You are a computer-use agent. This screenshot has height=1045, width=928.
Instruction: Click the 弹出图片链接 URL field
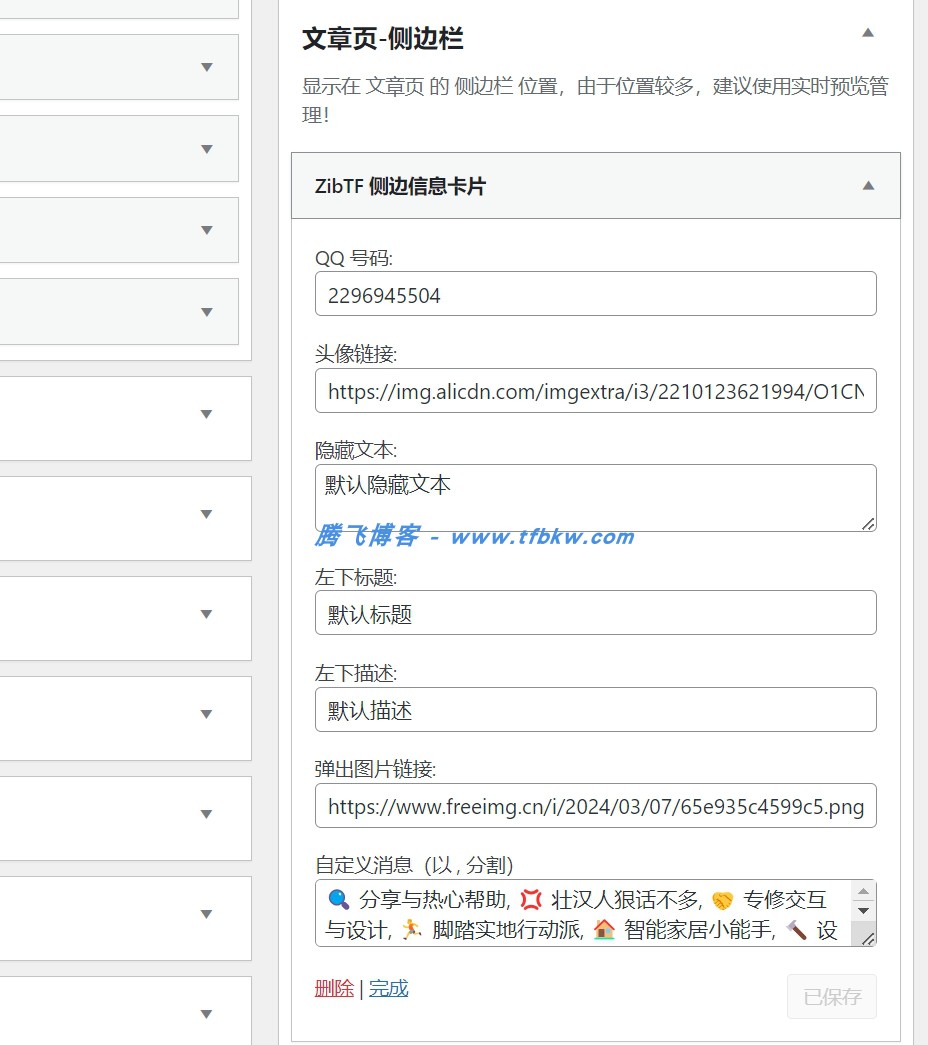[x=595, y=806]
